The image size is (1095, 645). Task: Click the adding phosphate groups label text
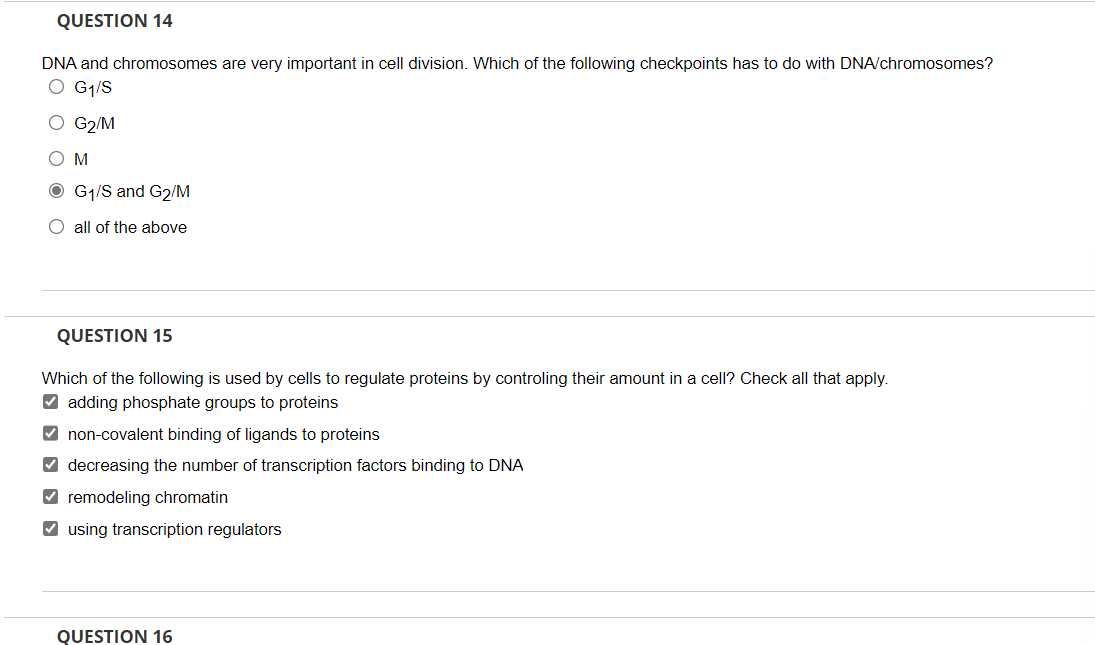(202, 402)
